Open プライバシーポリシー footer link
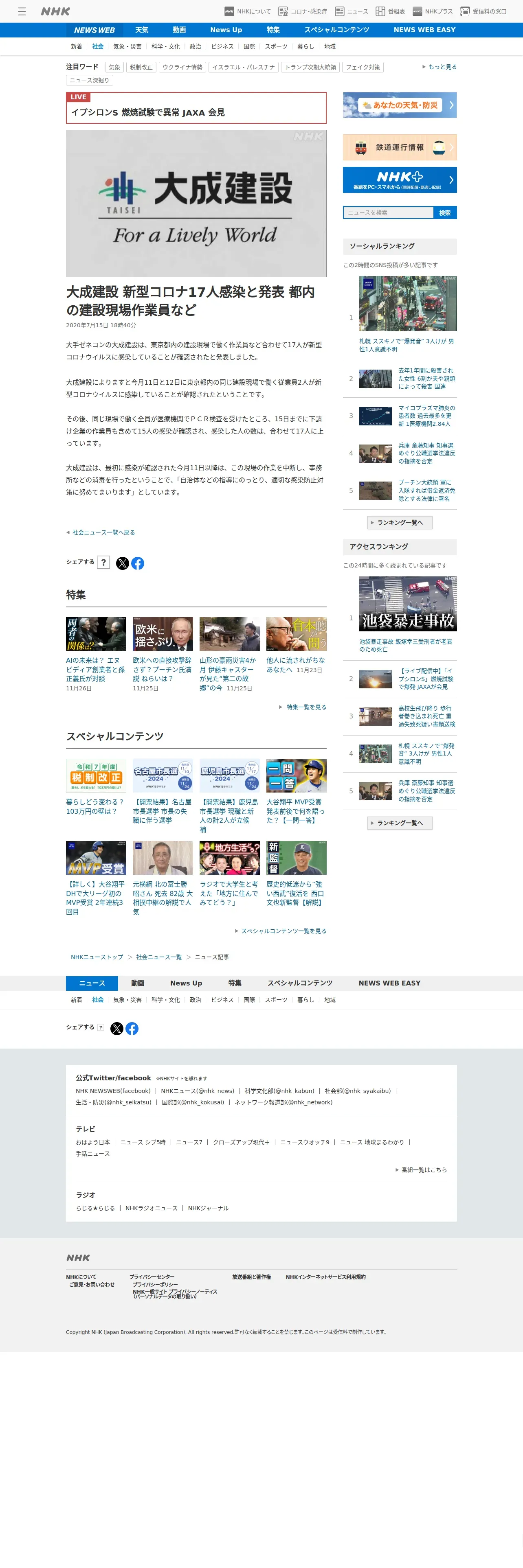523x1568 pixels. pyautogui.click(x=155, y=1284)
